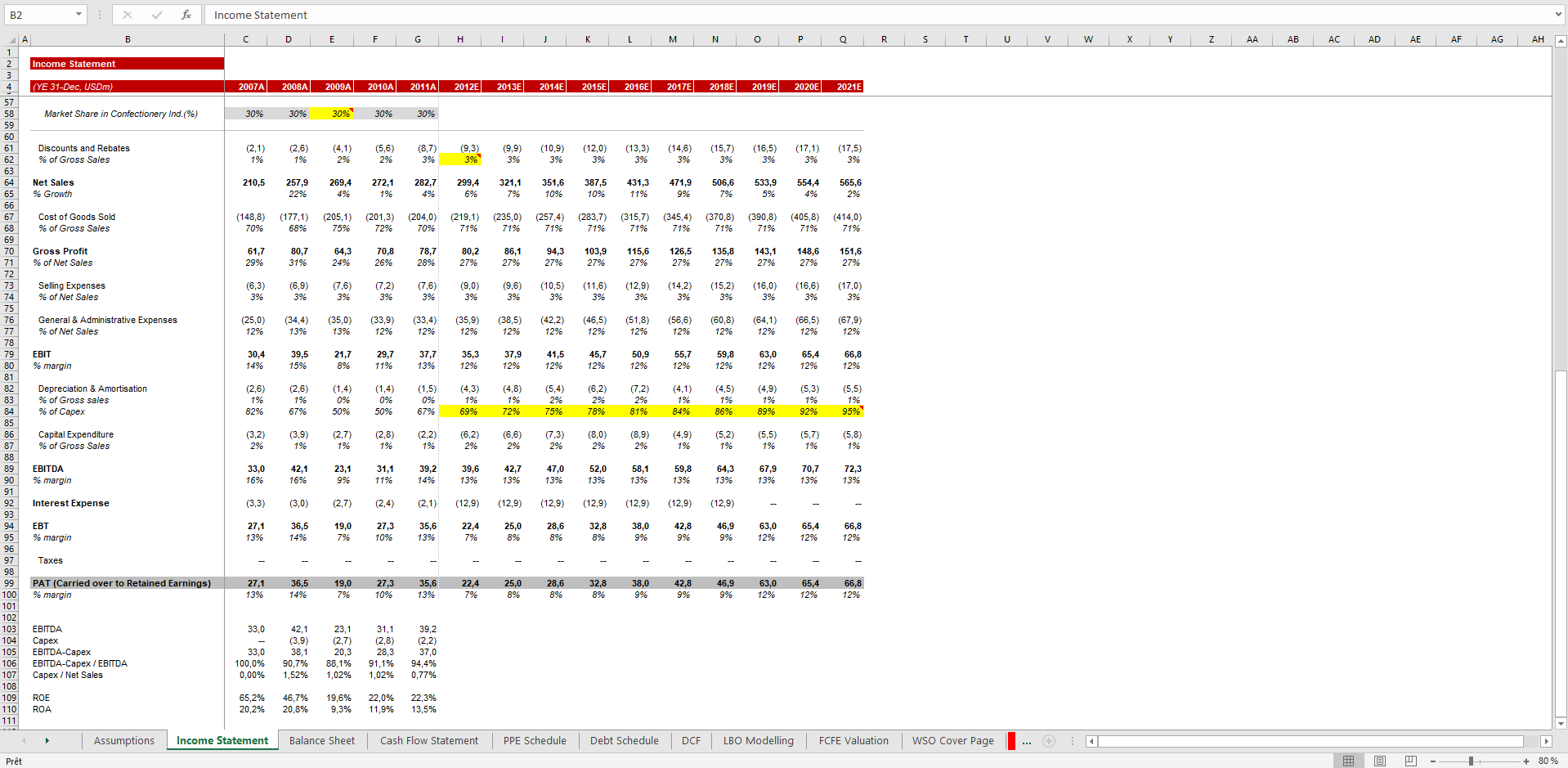Click the Enter checkmark icon beside formula bar

[x=157, y=15]
